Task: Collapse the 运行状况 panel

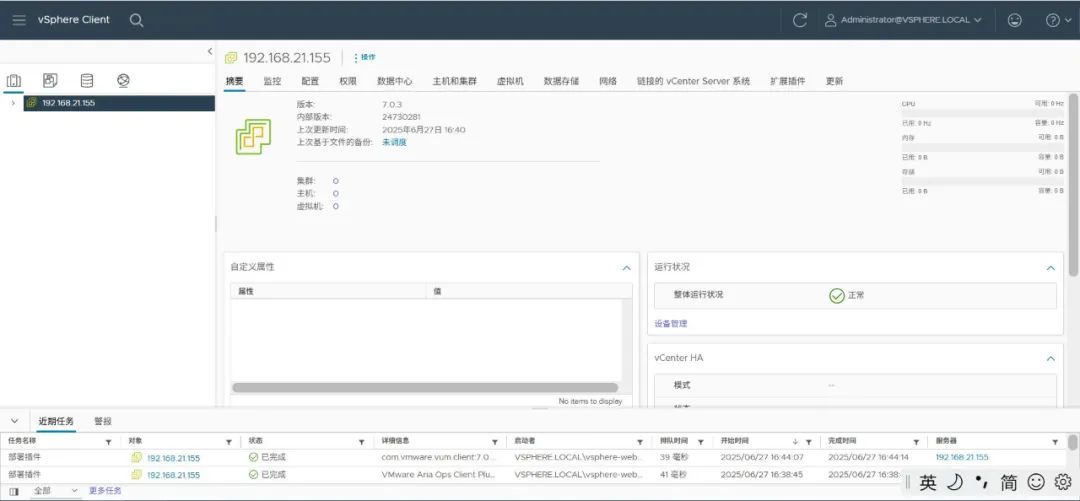Action: coord(1050,267)
